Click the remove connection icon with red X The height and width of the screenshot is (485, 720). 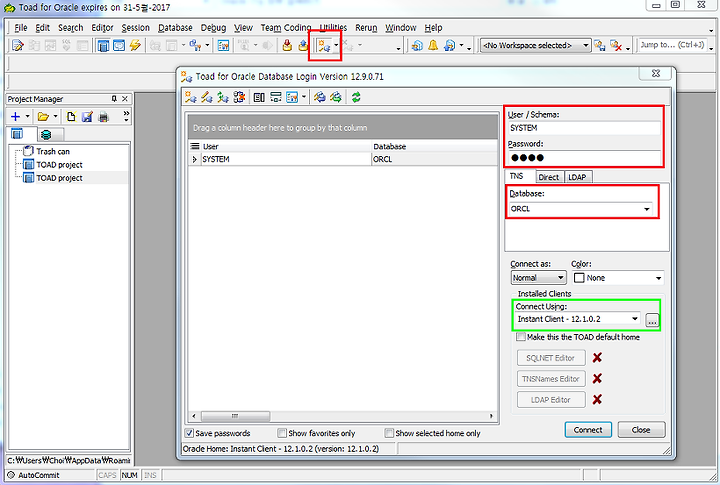239,97
